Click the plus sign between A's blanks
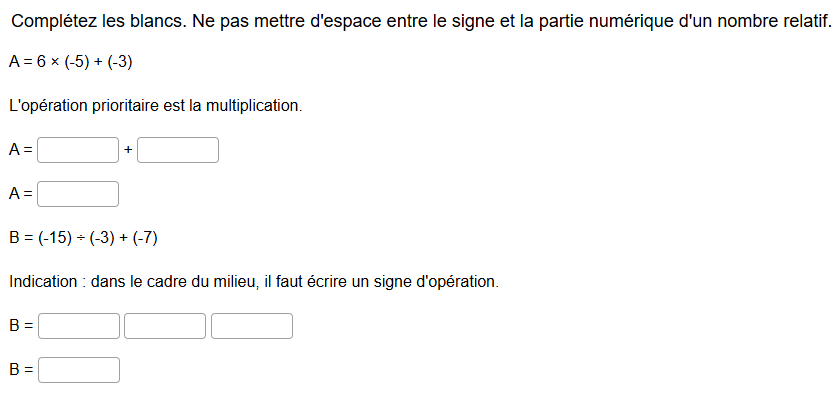This screenshot has width=840, height=401. click(x=128, y=150)
